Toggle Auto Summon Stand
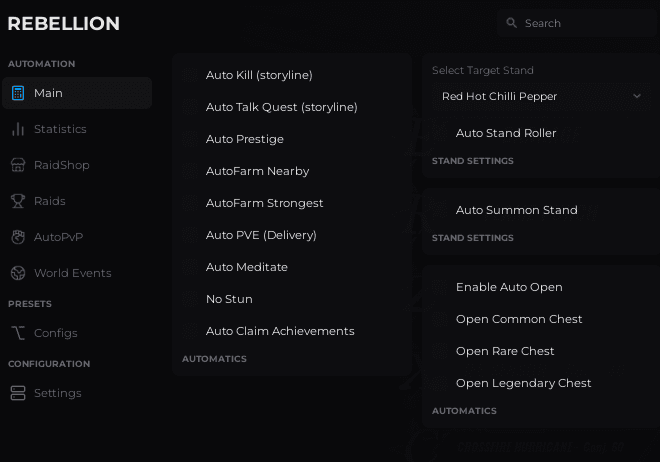 pyautogui.click(x=441, y=210)
